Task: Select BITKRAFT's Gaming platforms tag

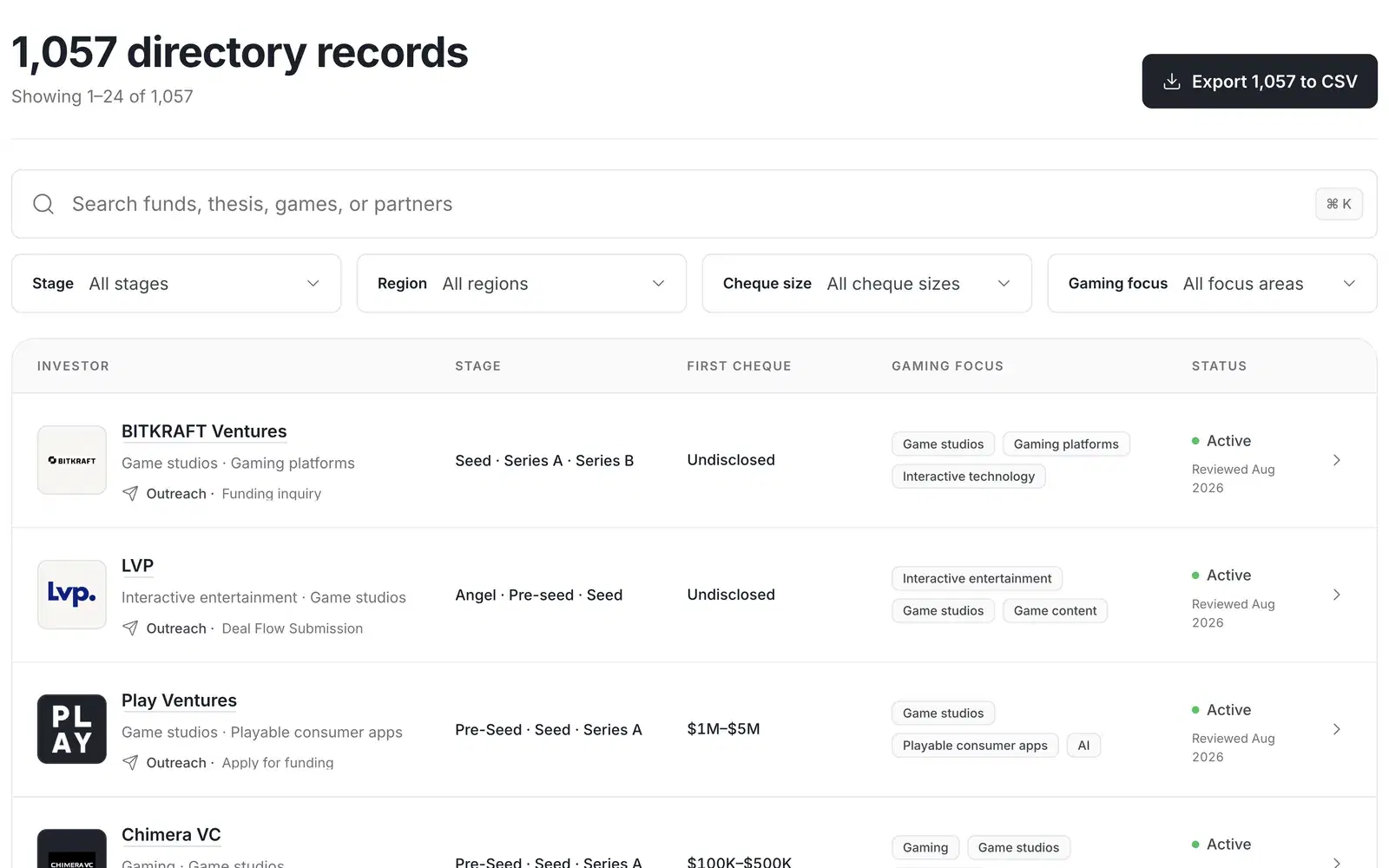Action: (x=1066, y=444)
